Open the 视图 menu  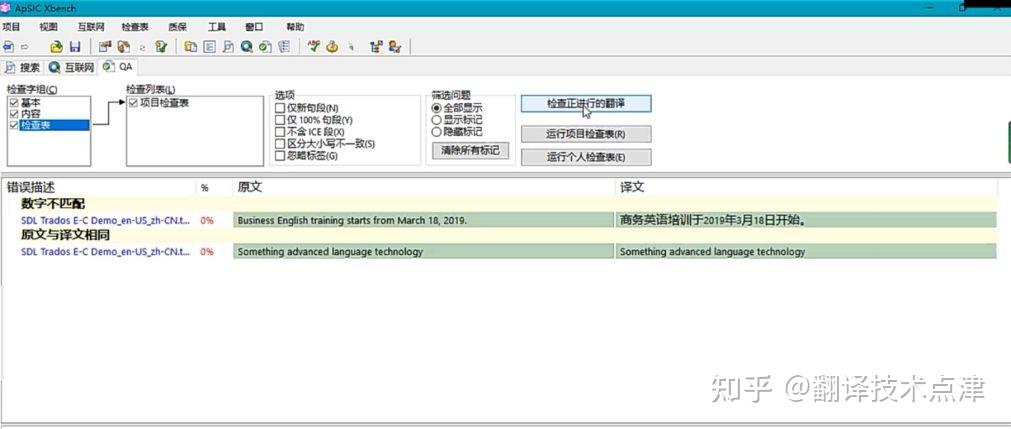pos(48,27)
